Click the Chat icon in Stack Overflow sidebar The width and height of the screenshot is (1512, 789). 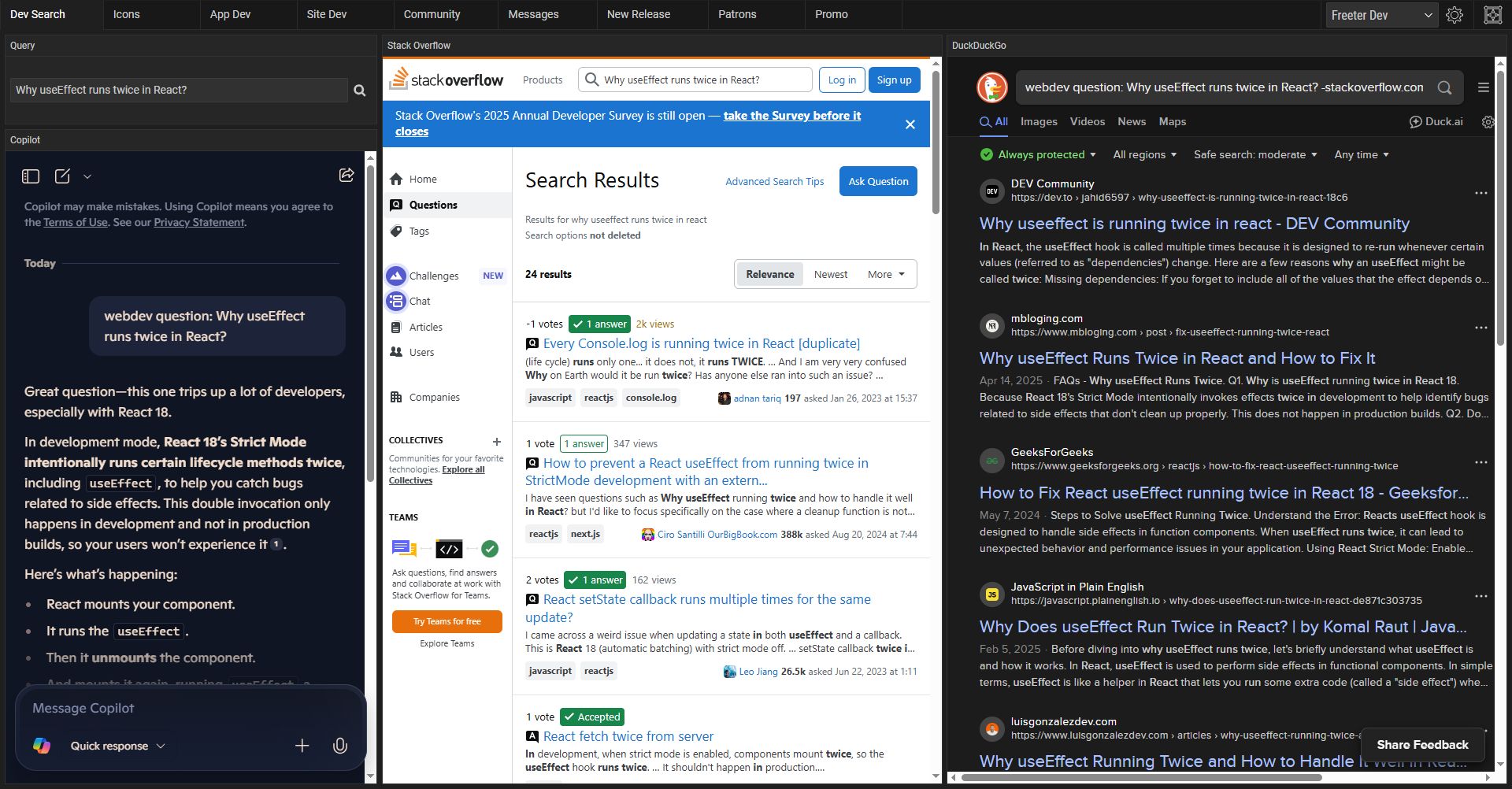point(396,301)
